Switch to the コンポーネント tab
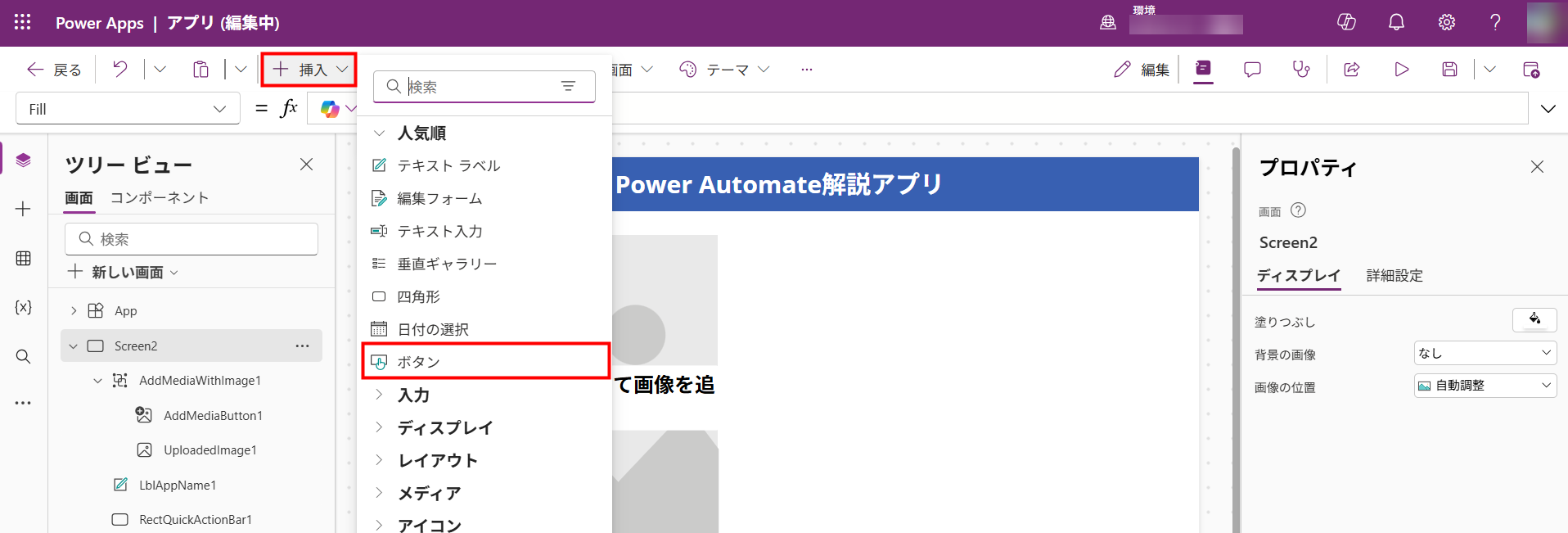This screenshot has height=533, width=1568. (160, 198)
